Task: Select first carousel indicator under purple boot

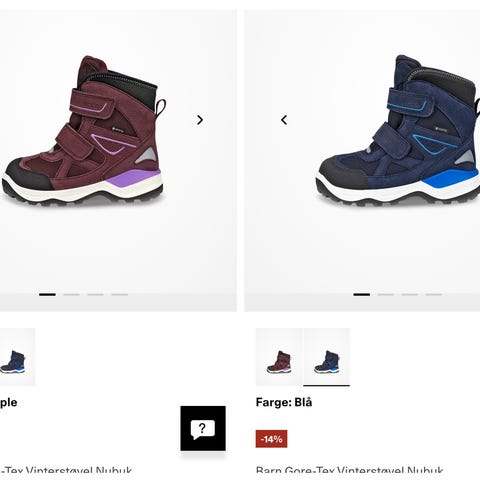Action: [x=47, y=295]
